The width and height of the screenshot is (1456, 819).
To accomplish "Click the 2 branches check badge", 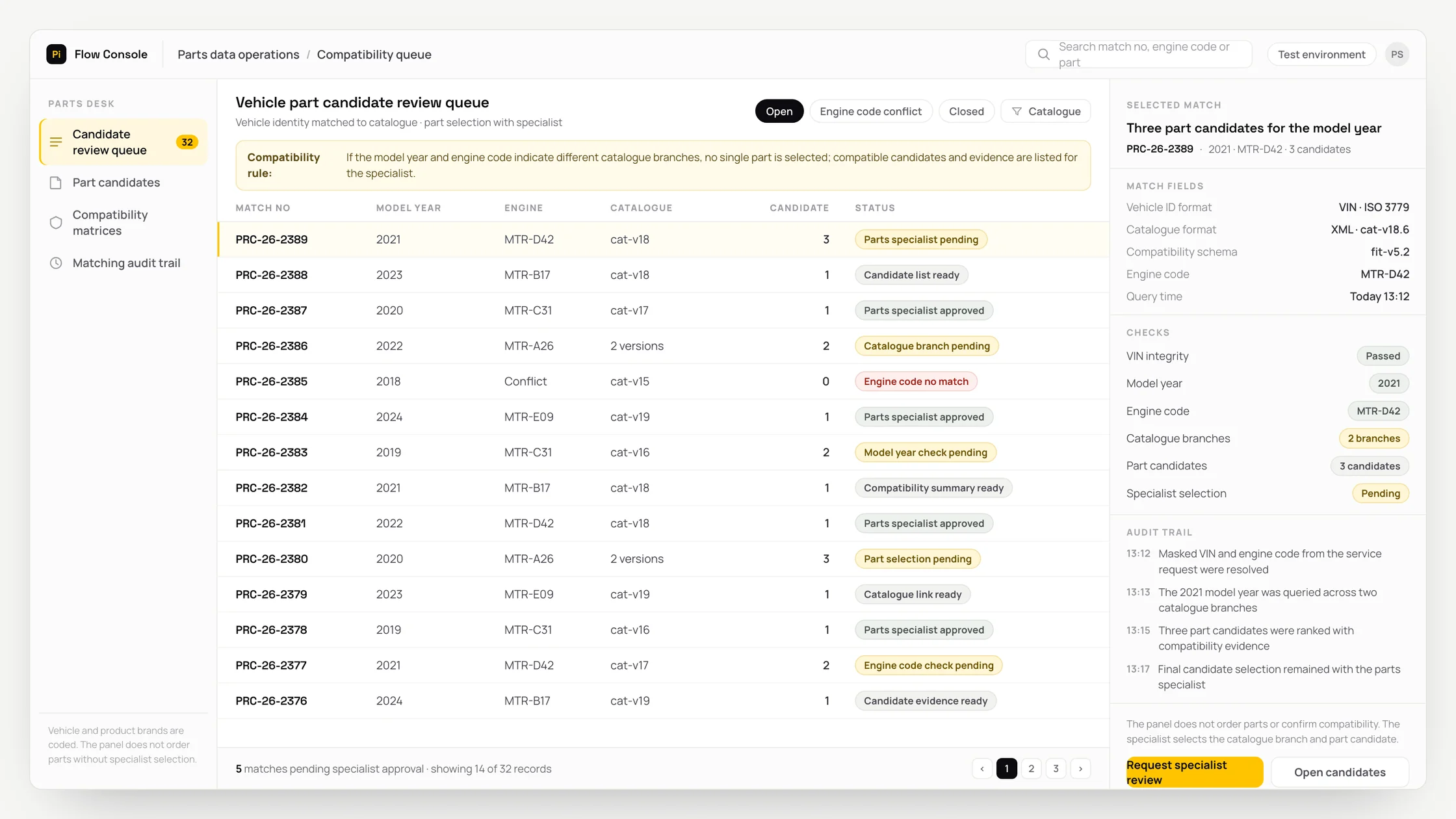I will [x=1373, y=439].
